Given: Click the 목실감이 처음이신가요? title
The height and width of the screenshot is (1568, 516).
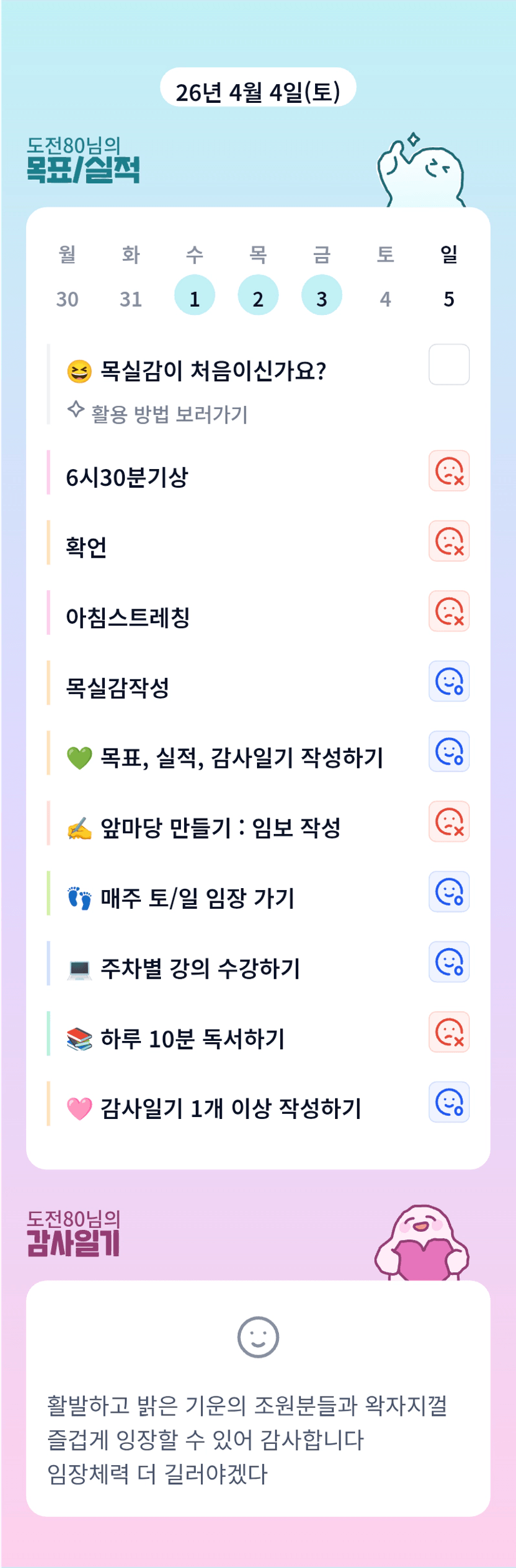Looking at the screenshot, I should (213, 371).
